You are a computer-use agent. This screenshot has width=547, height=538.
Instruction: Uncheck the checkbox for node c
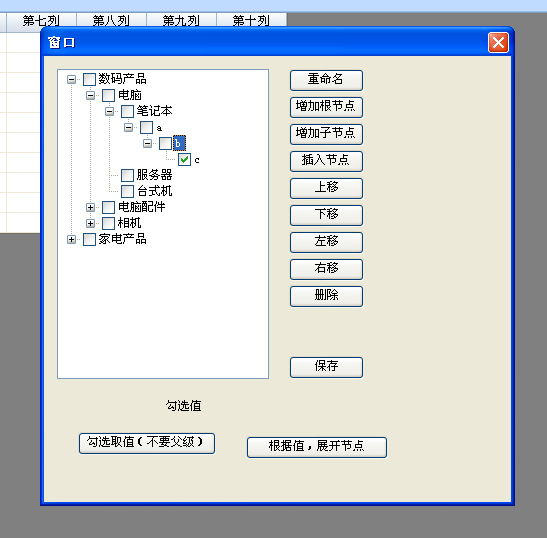coord(184,159)
